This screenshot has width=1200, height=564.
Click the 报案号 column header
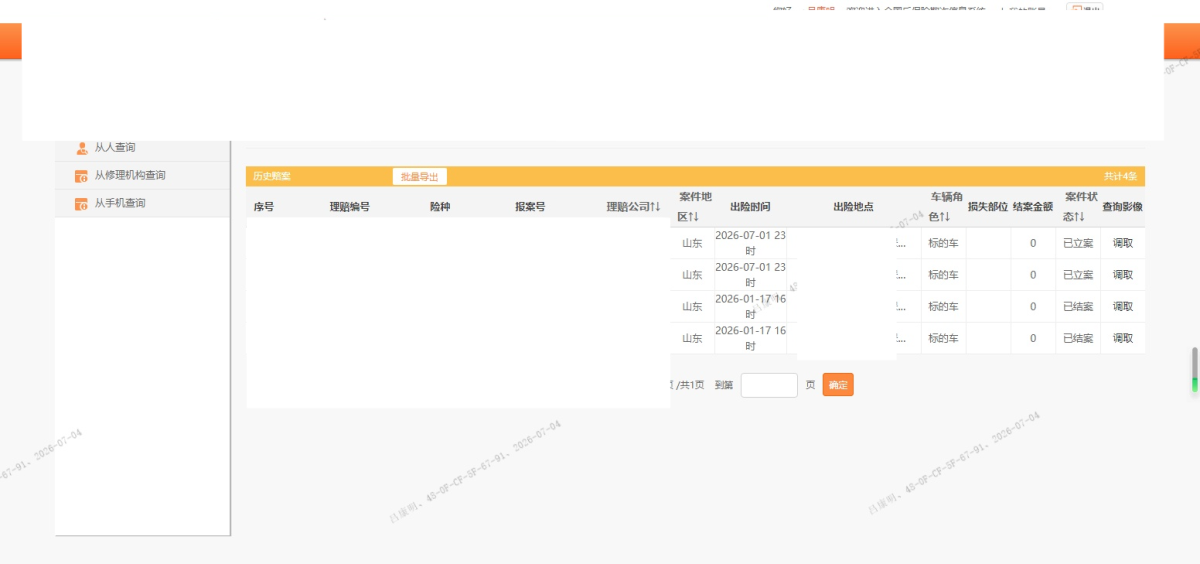click(x=530, y=207)
